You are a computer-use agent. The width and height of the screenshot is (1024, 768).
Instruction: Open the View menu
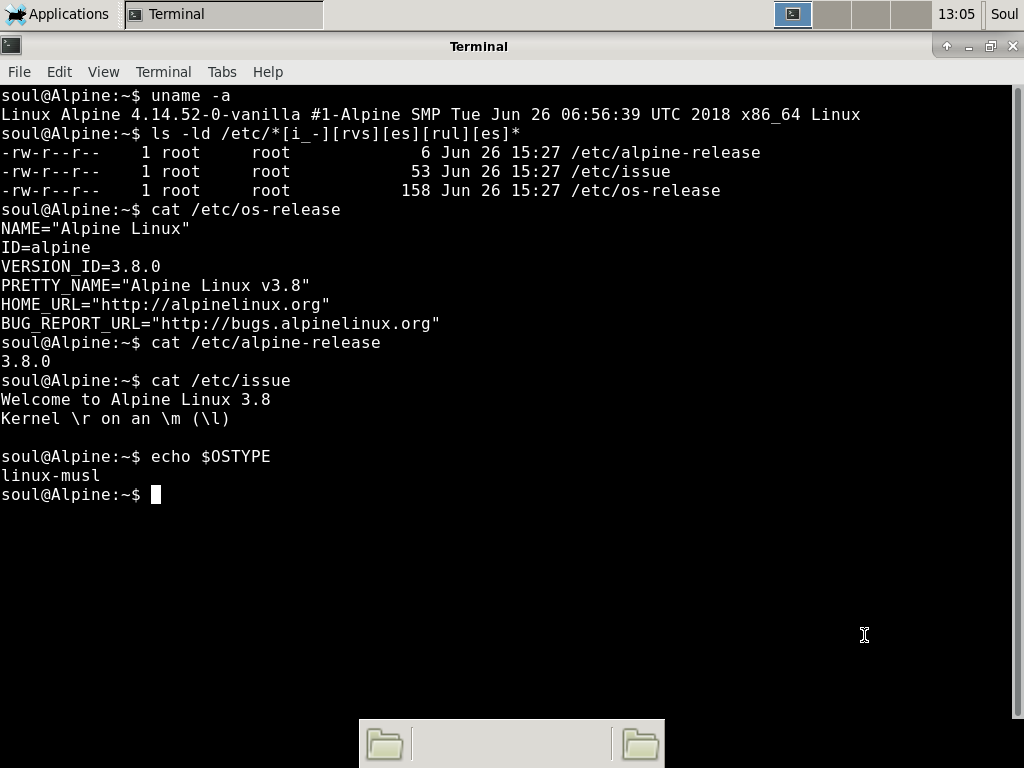104,72
